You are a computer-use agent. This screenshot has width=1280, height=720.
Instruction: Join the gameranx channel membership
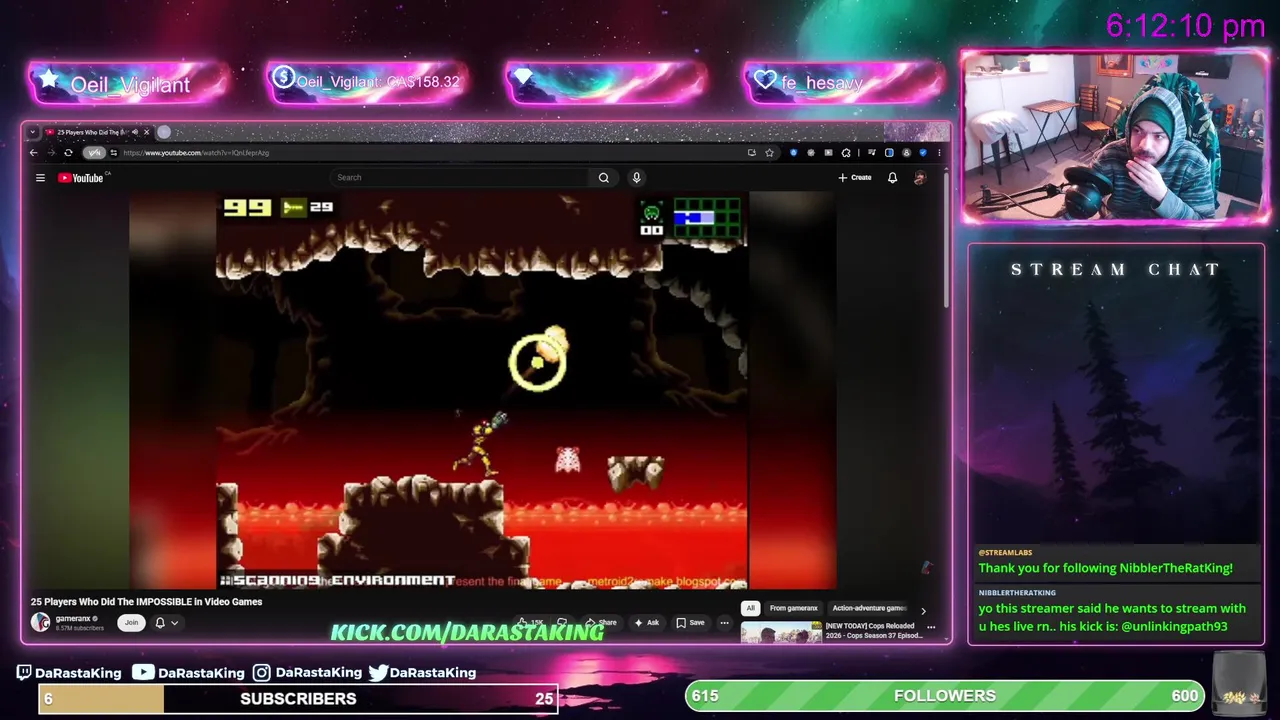click(131, 622)
